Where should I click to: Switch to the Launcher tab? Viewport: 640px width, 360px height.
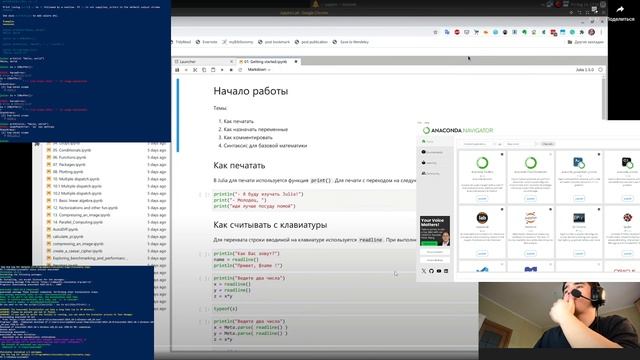pyautogui.click(x=203, y=62)
